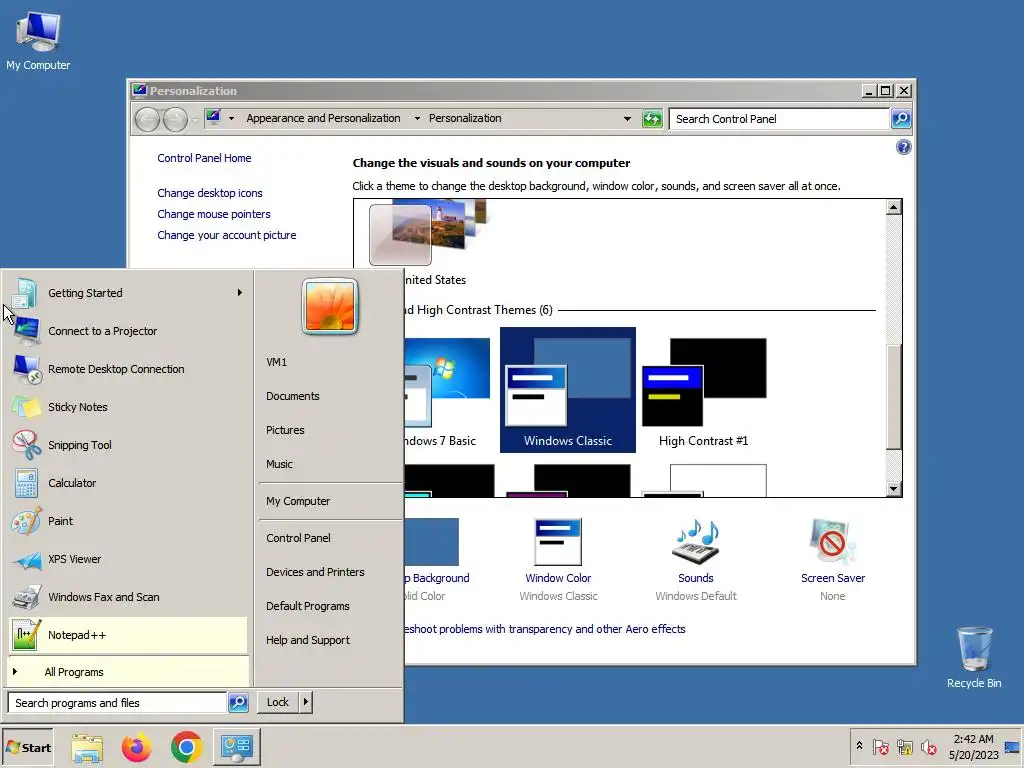Click the Help question mark icon

pyautogui.click(x=903, y=147)
